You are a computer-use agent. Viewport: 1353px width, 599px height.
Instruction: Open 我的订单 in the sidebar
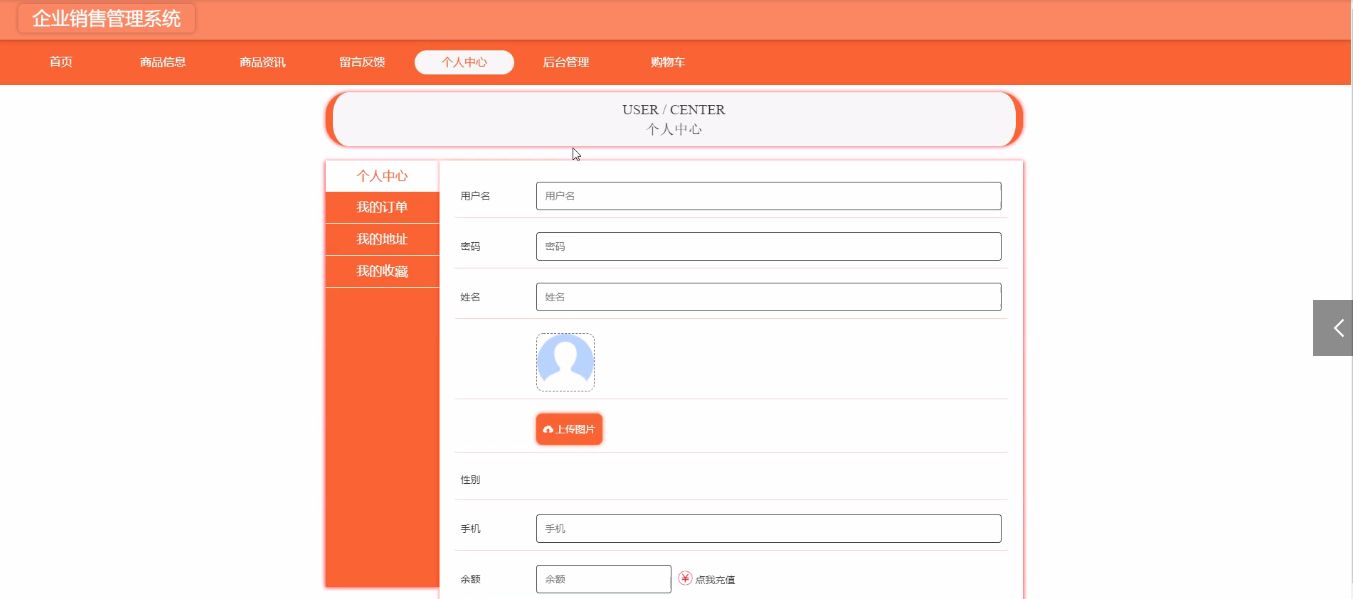[382, 208]
